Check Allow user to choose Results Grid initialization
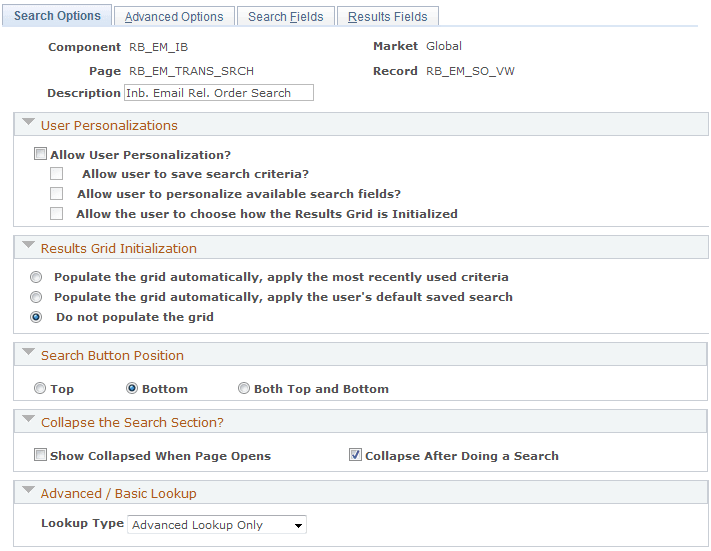 click(x=57, y=214)
